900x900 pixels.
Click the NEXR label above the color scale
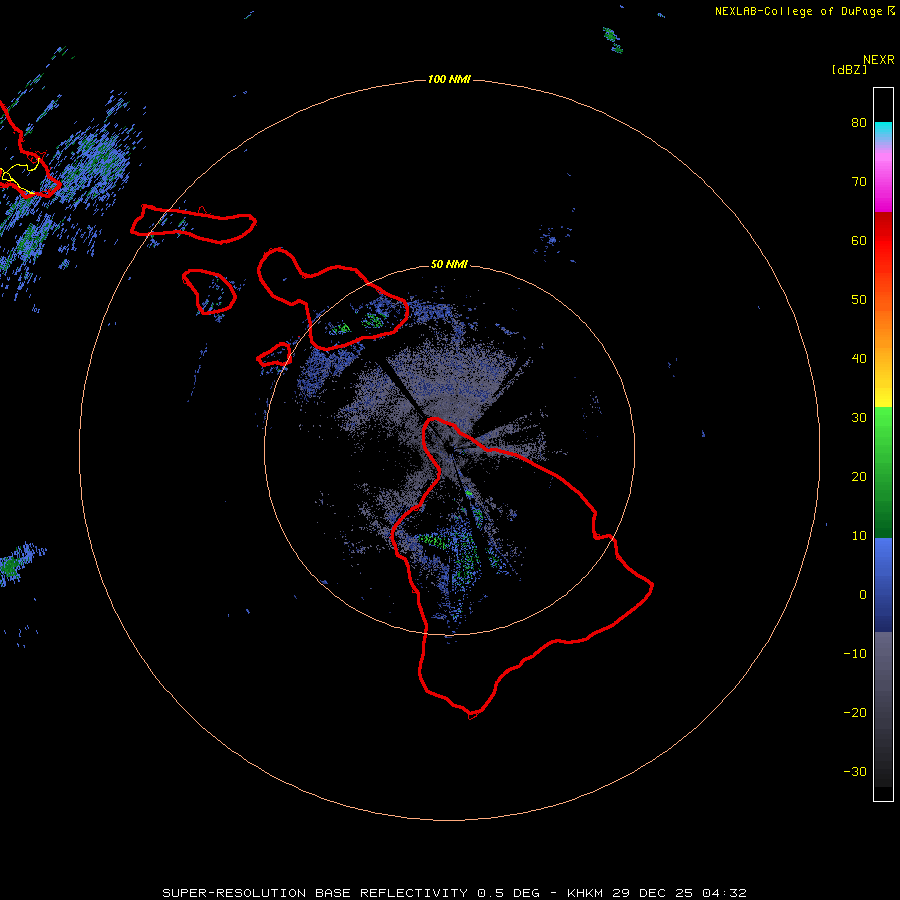click(879, 60)
